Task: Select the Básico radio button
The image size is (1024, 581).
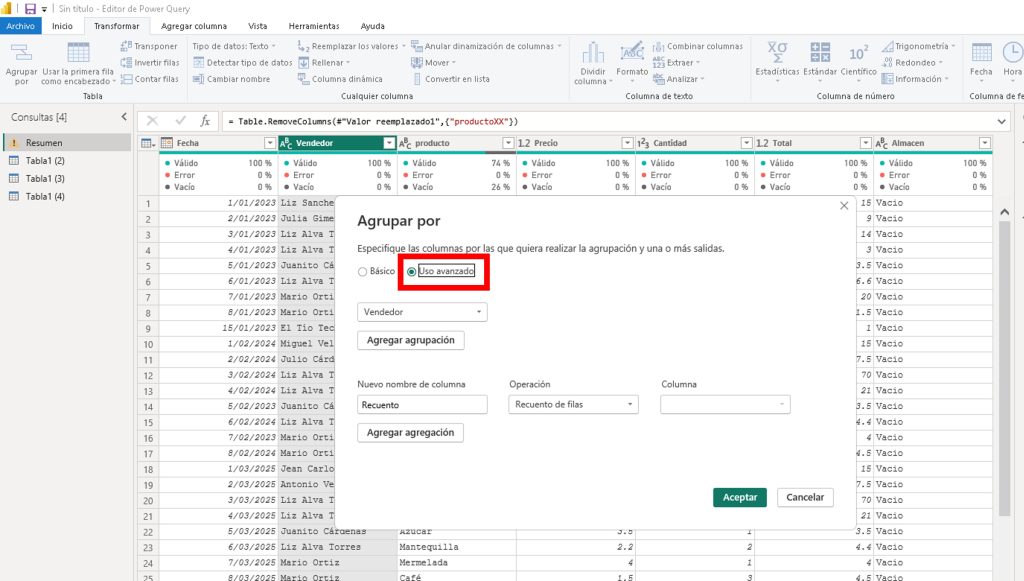Action: tap(363, 272)
